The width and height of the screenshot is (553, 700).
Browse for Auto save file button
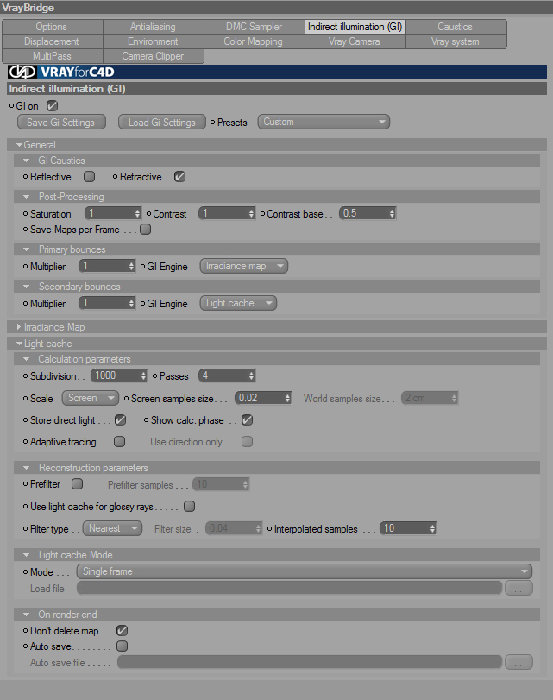pyautogui.click(x=519, y=662)
